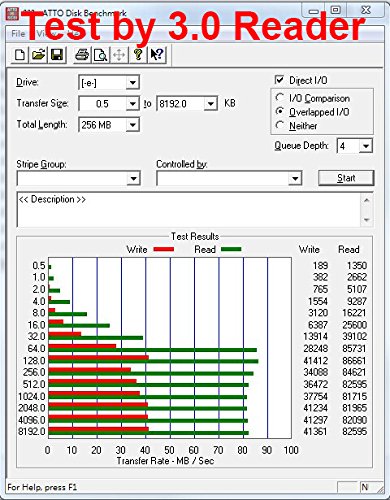
Task: Click the ATTO application icon in title bar
Action: 12,14
